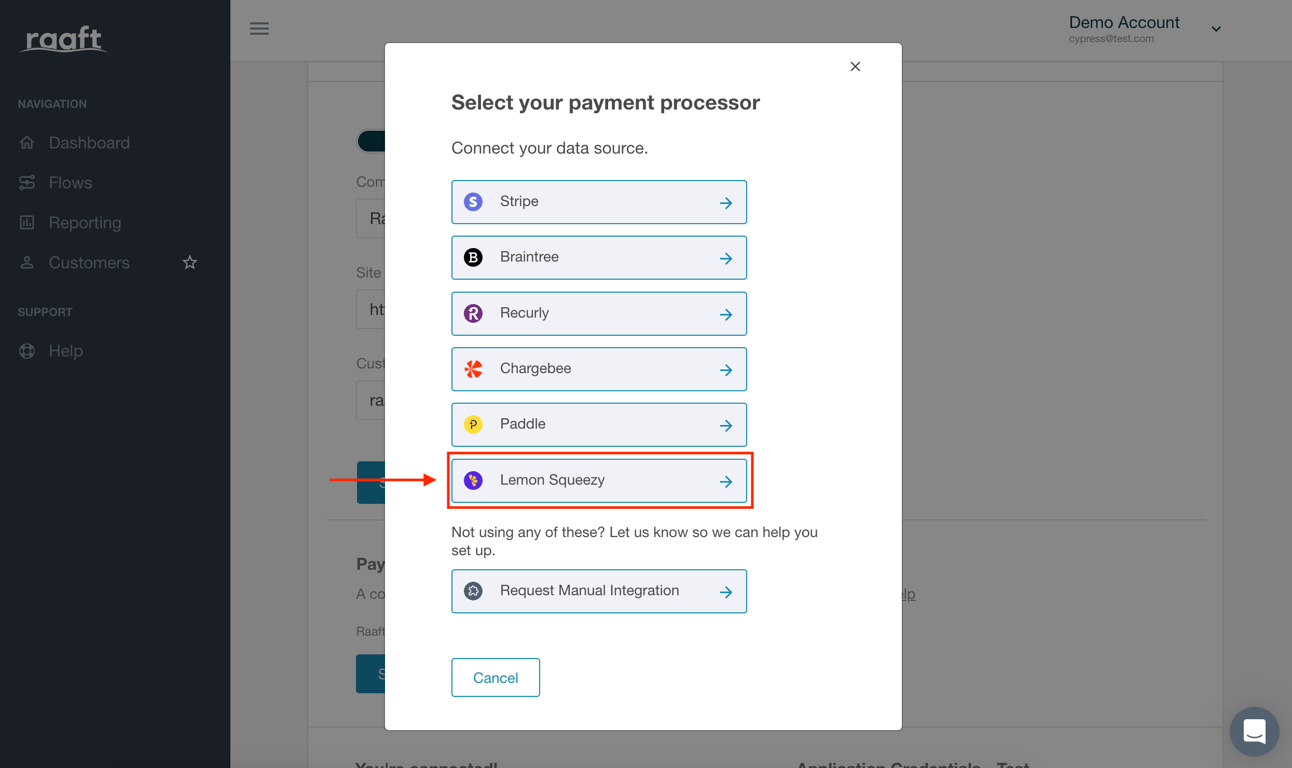
Task: Select the Paddle logo icon
Action: 474,425
